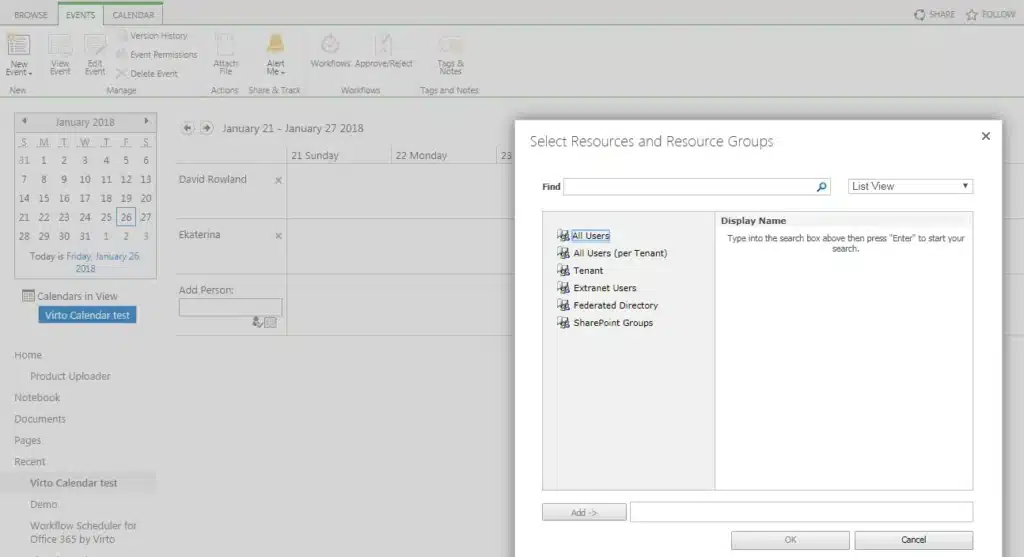Click the selected resources field beside Add
This screenshot has height=557, width=1024.
(x=801, y=512)
